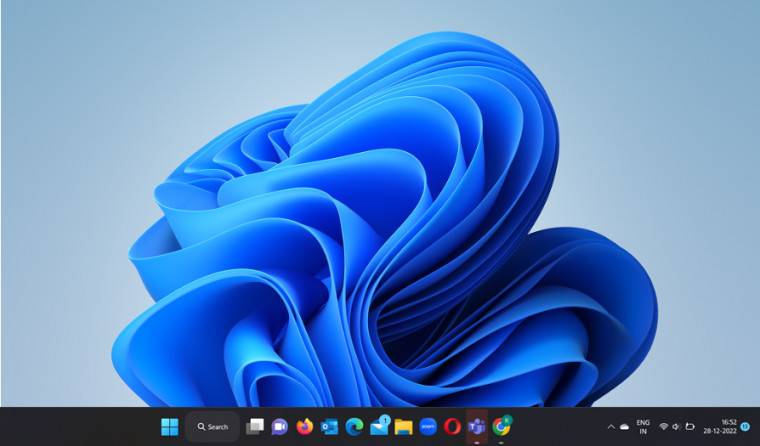Click the OneDrive cloud tray icon
This screenshot has height=446, width=760.
[625, 427]
